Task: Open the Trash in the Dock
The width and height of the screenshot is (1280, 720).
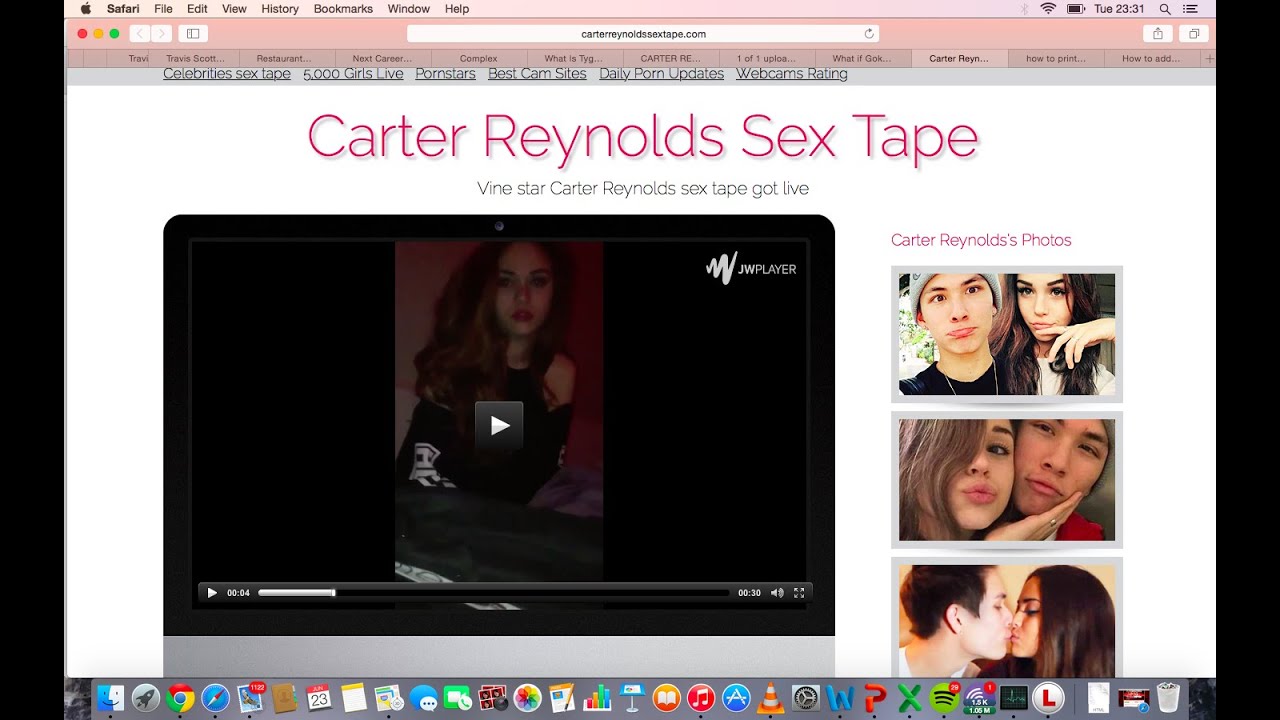Action: pos(1167,697)
